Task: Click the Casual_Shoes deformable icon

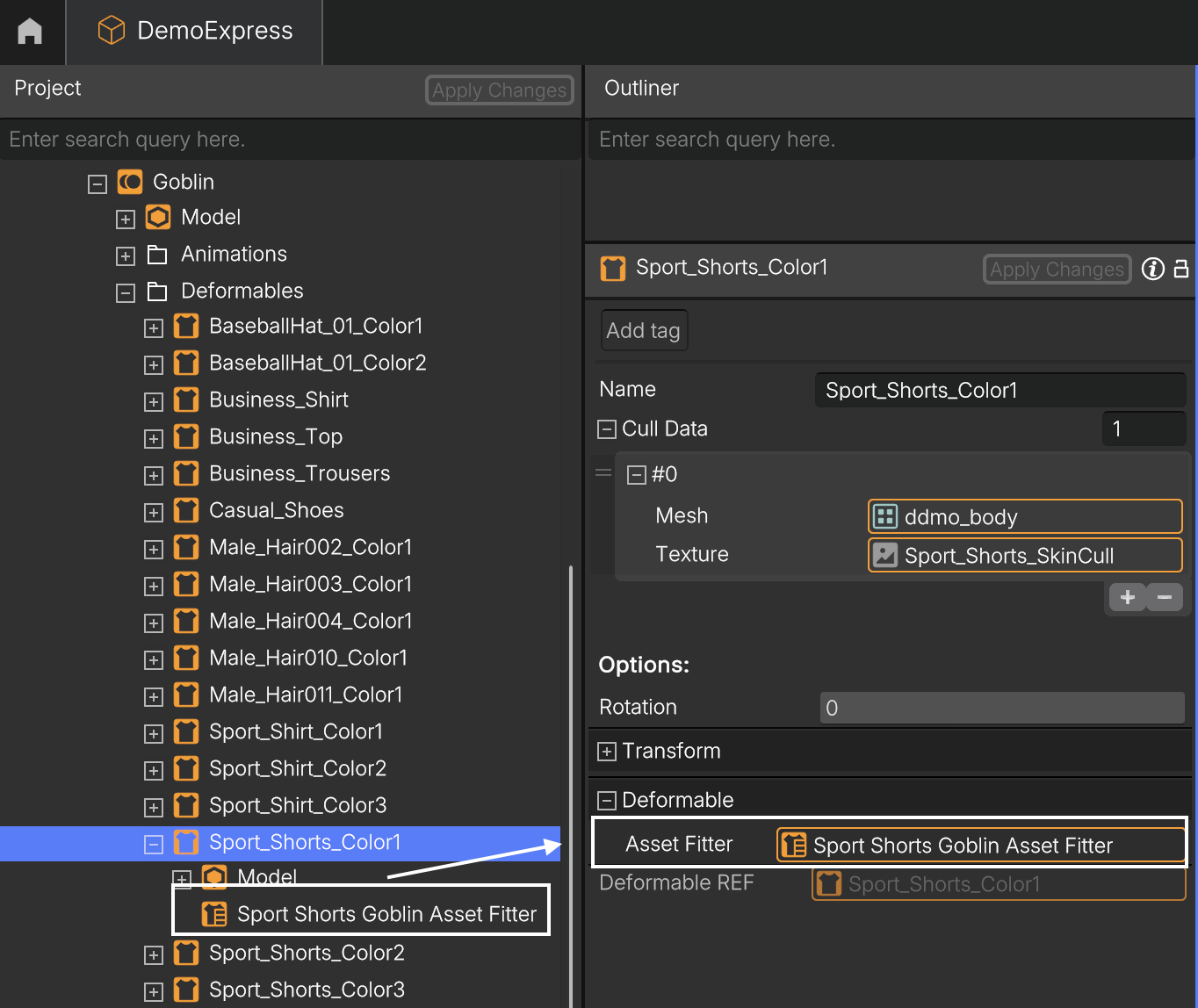Action: [x=186, y=511]
